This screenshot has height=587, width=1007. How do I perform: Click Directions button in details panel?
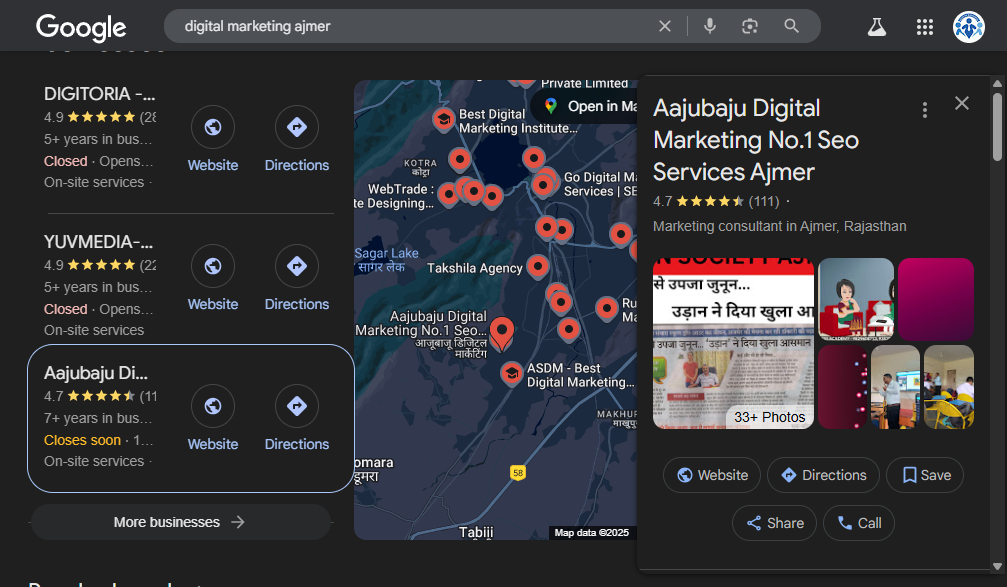point(823,475)
